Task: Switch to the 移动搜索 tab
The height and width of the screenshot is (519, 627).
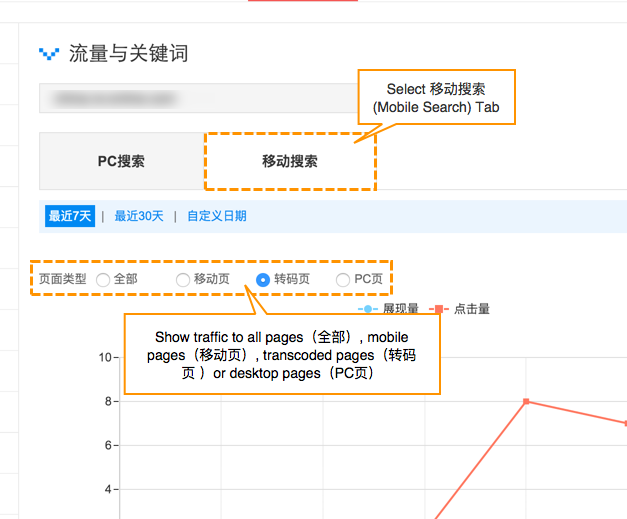Action: 290,161
